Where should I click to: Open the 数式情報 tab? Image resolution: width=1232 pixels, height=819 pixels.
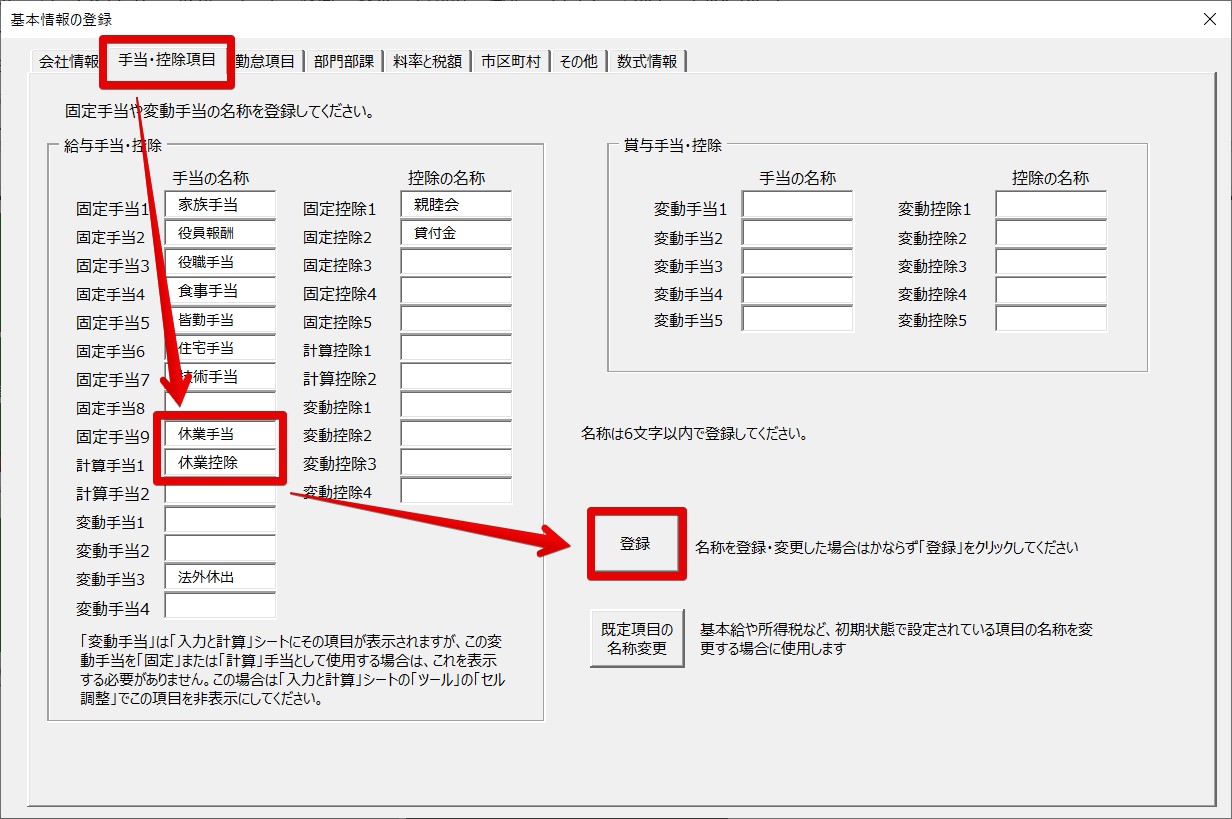tap(646, 62)
